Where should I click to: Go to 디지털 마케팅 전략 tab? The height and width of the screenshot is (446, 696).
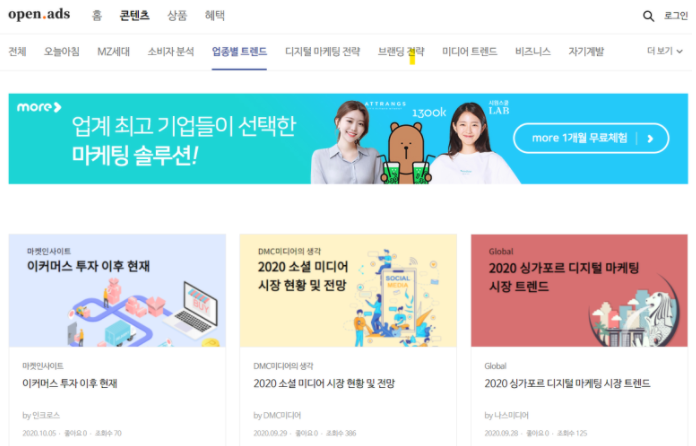coord(322,51)
